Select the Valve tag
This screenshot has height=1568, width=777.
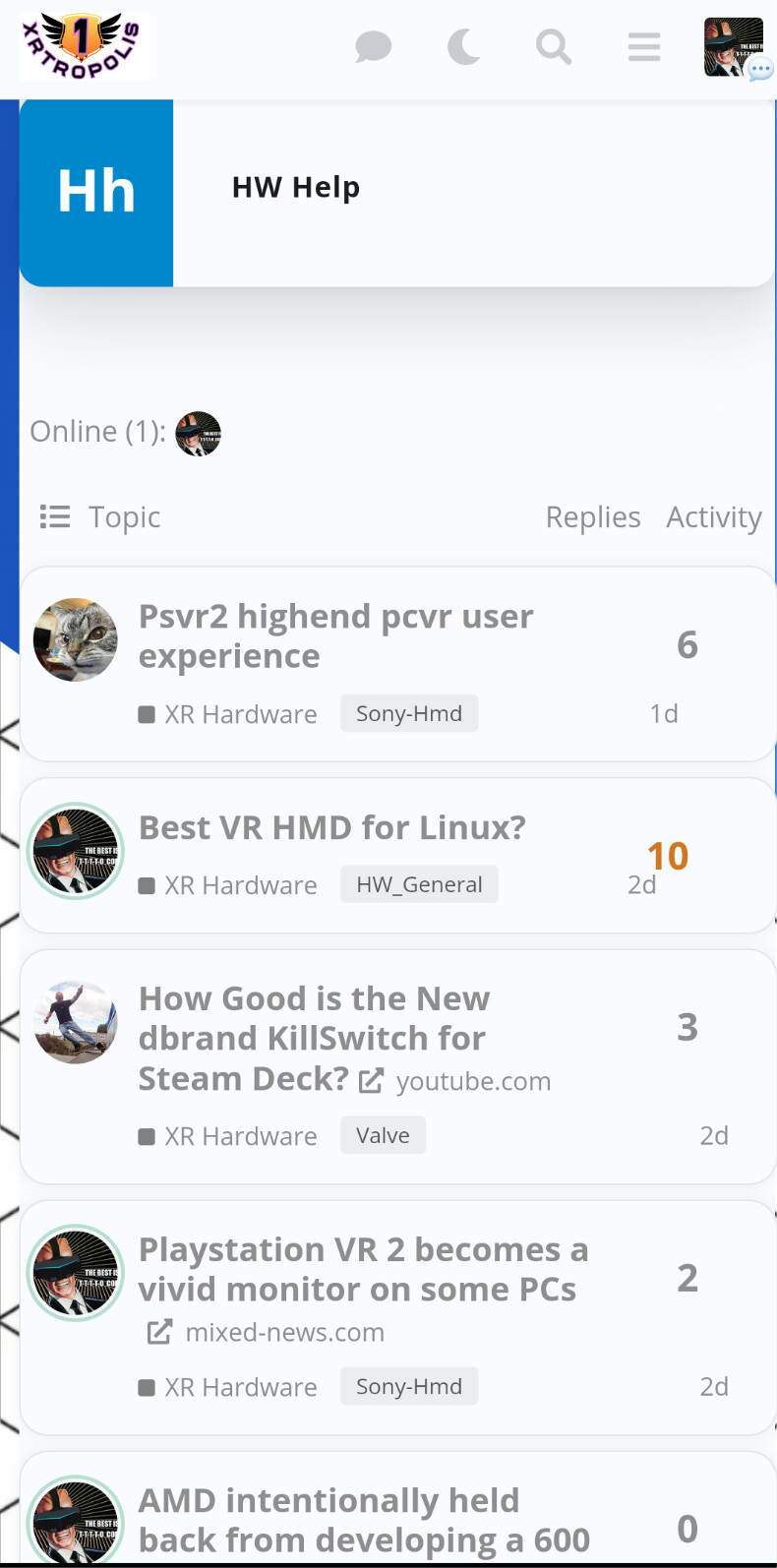pos(383,1135)
